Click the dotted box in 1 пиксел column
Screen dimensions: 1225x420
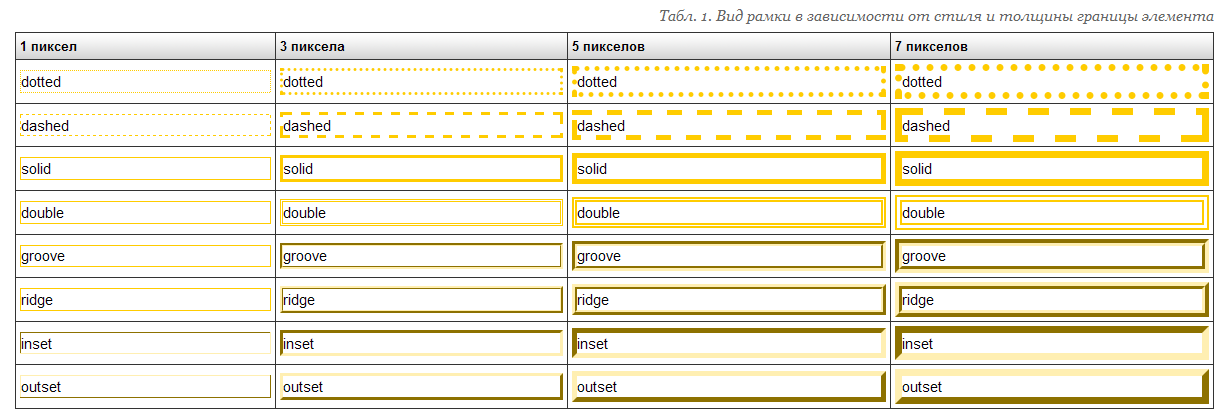146,82
